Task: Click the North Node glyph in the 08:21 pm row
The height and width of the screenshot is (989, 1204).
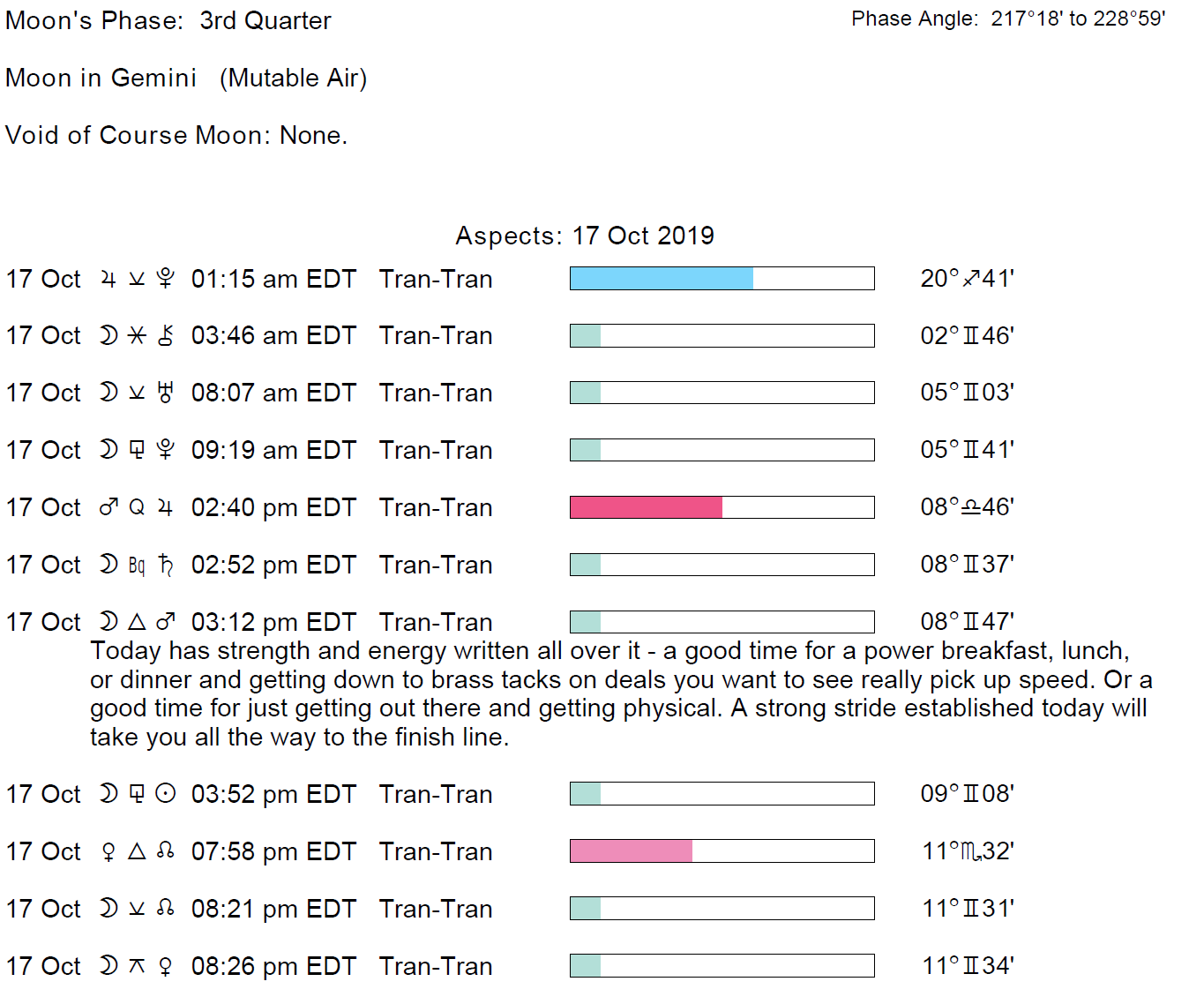Action: click(x=165, y=908)
